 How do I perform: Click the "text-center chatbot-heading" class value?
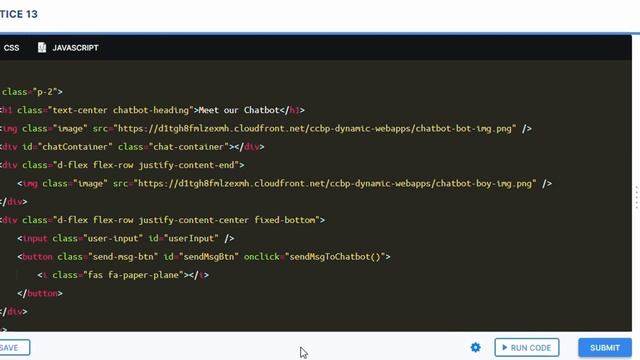click(x=120, y=110)
